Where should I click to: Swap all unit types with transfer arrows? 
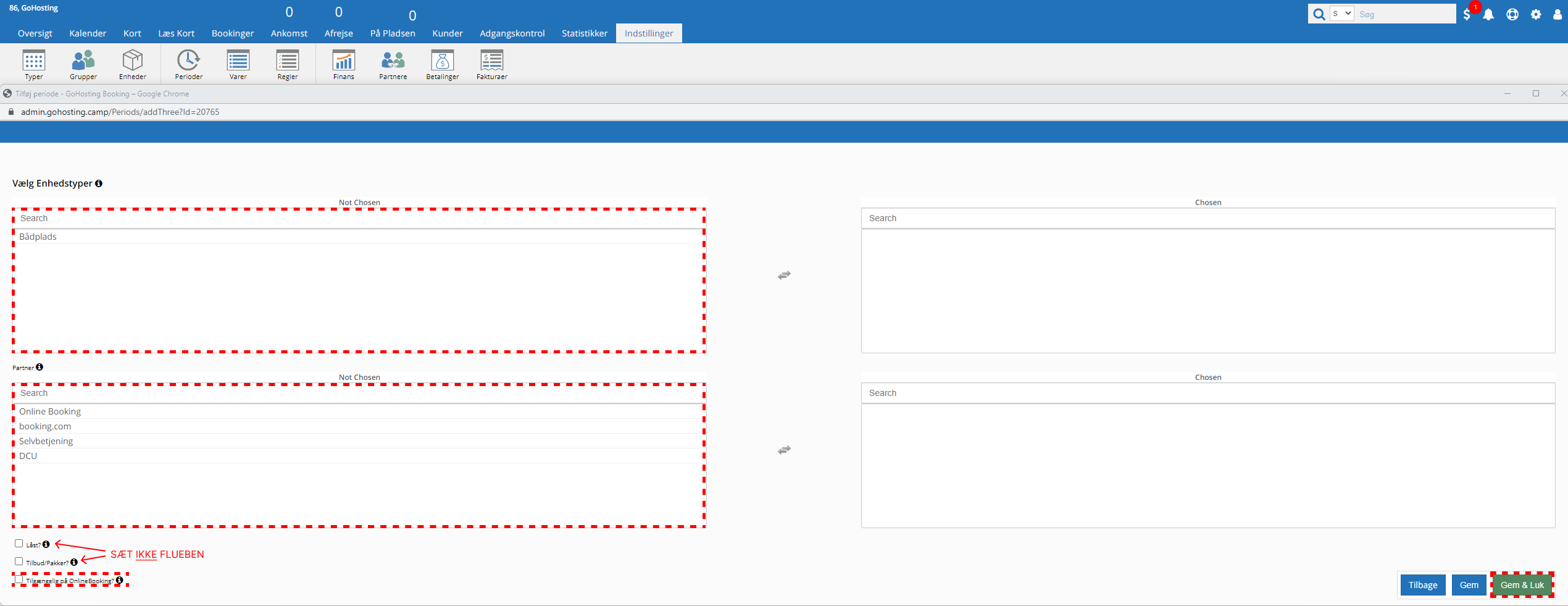click(x=784, y=276)
